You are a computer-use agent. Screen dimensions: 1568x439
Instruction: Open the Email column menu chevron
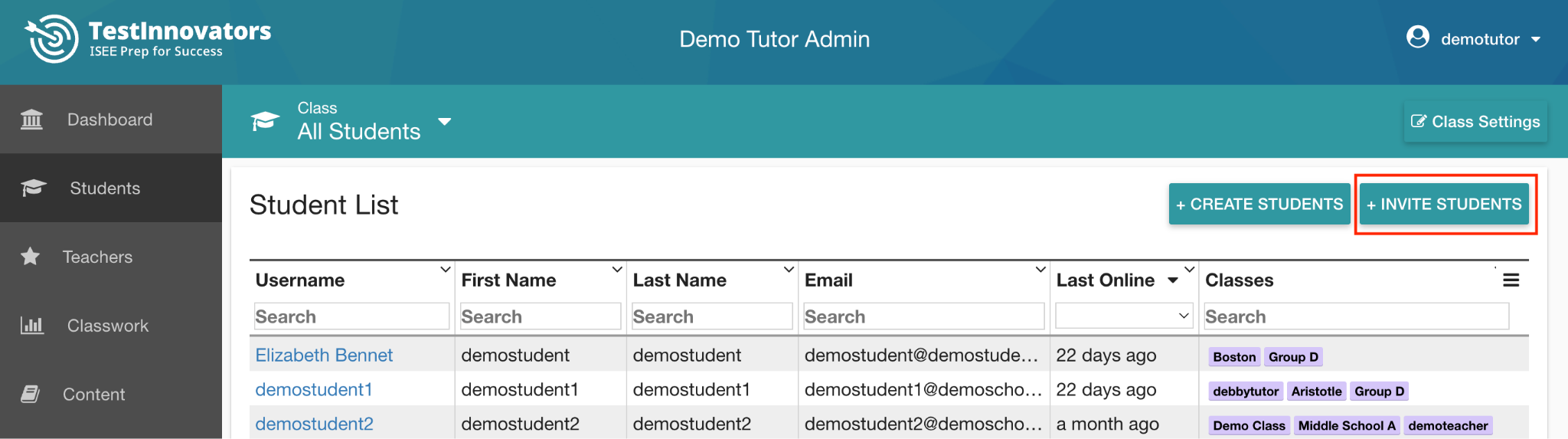(x=1040, y=270)
